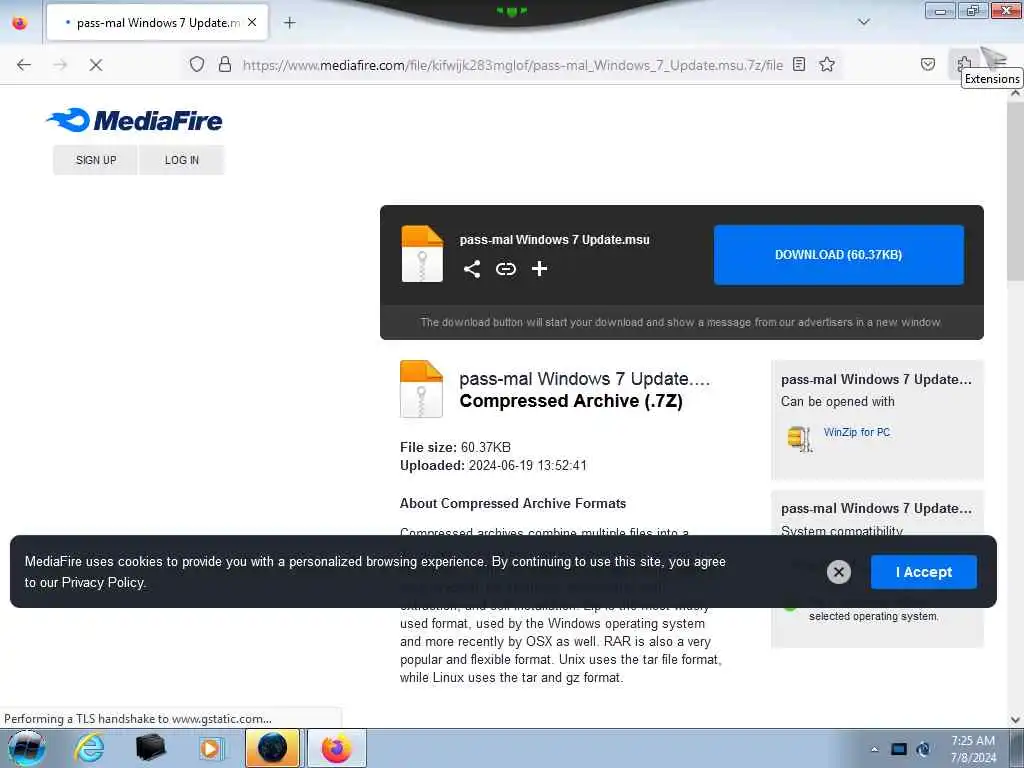Close the pass-mal Windows 7 Update tab

coord(252,23)
